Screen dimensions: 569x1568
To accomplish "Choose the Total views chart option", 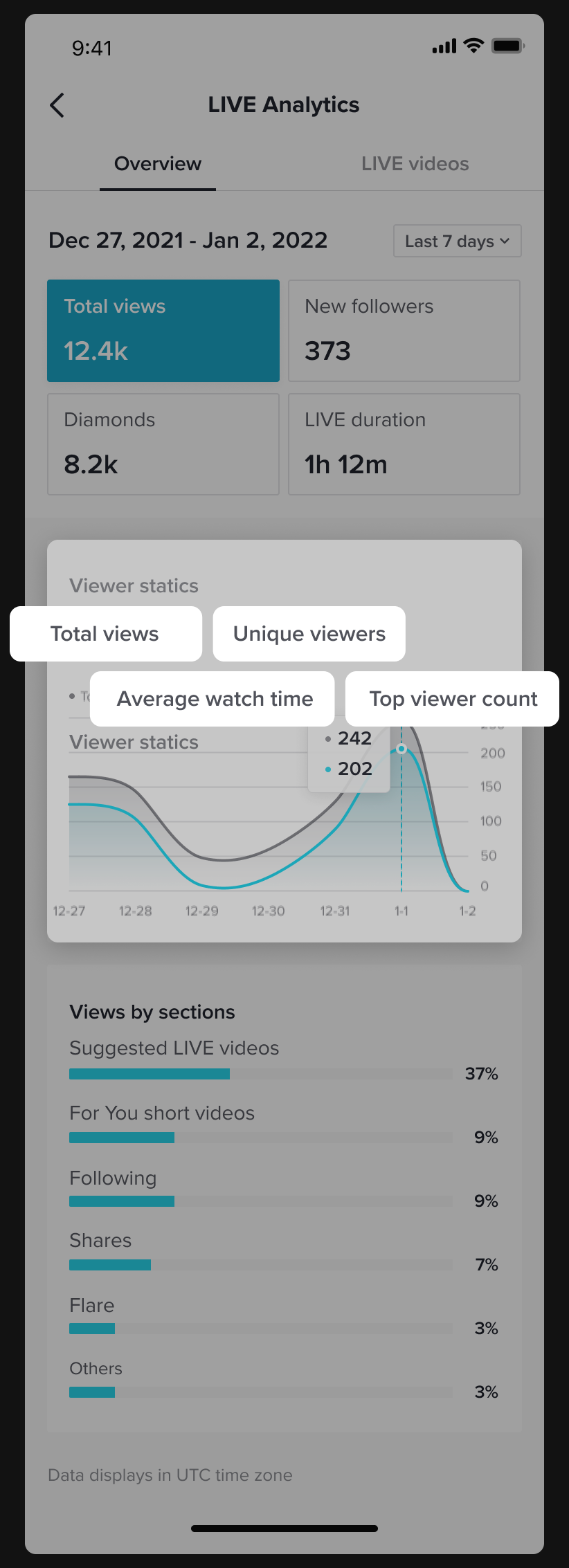I will 105,634.
